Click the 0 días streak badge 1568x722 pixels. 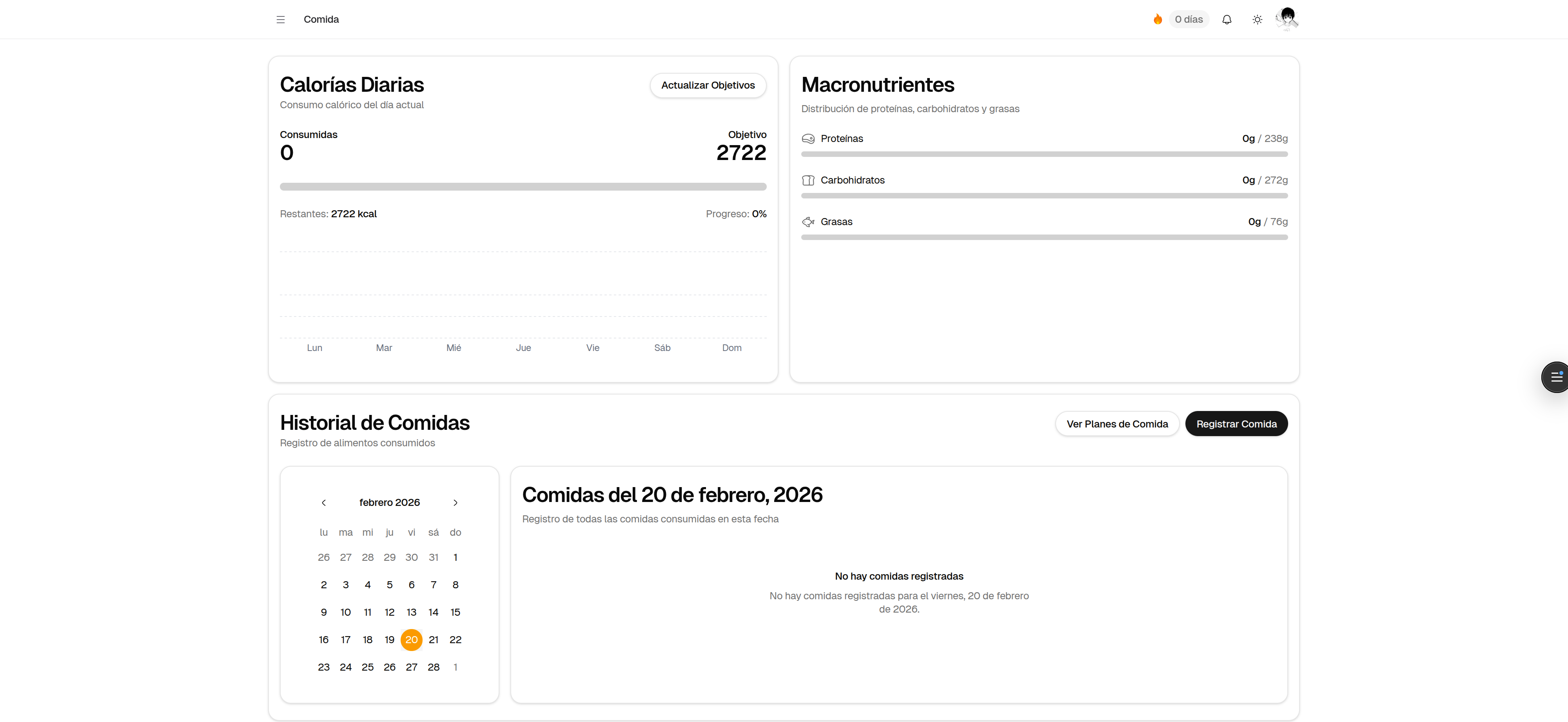click(1189, 19)
